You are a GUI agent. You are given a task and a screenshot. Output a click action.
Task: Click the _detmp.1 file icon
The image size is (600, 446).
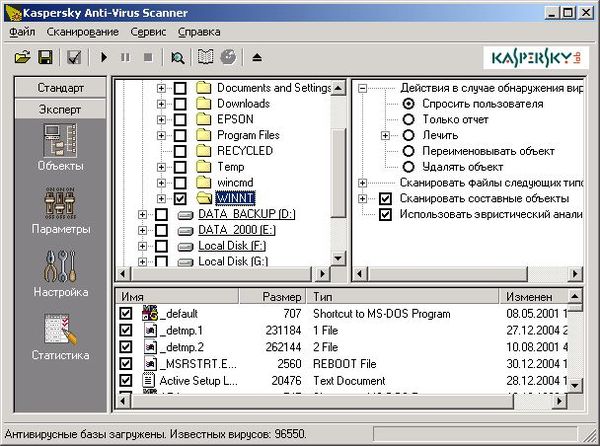pyautogui.click(x=150, y=330)
